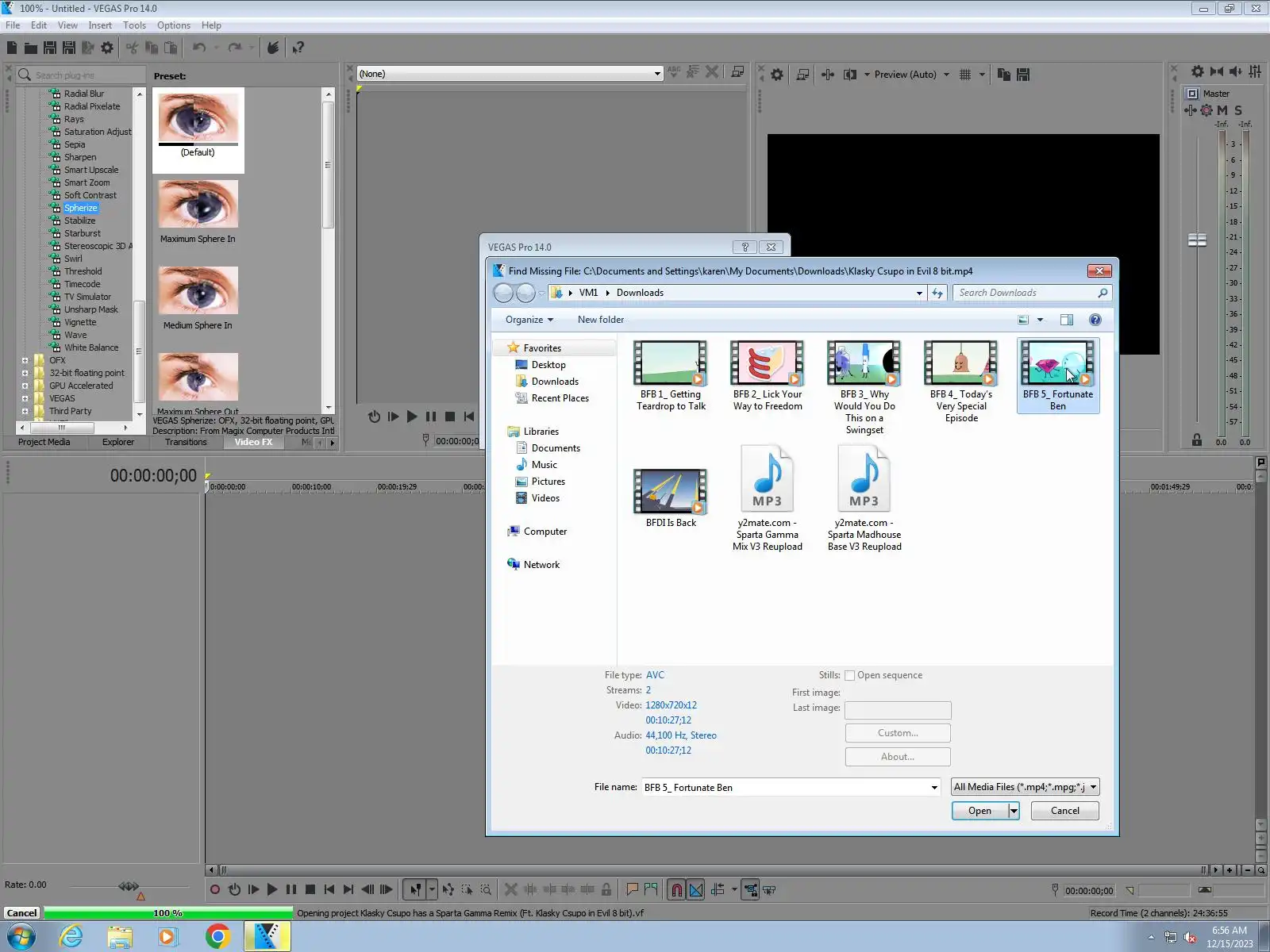Click Split Screen View icon in preview
Screen dimensions: 1270x952
click(850, 75)
